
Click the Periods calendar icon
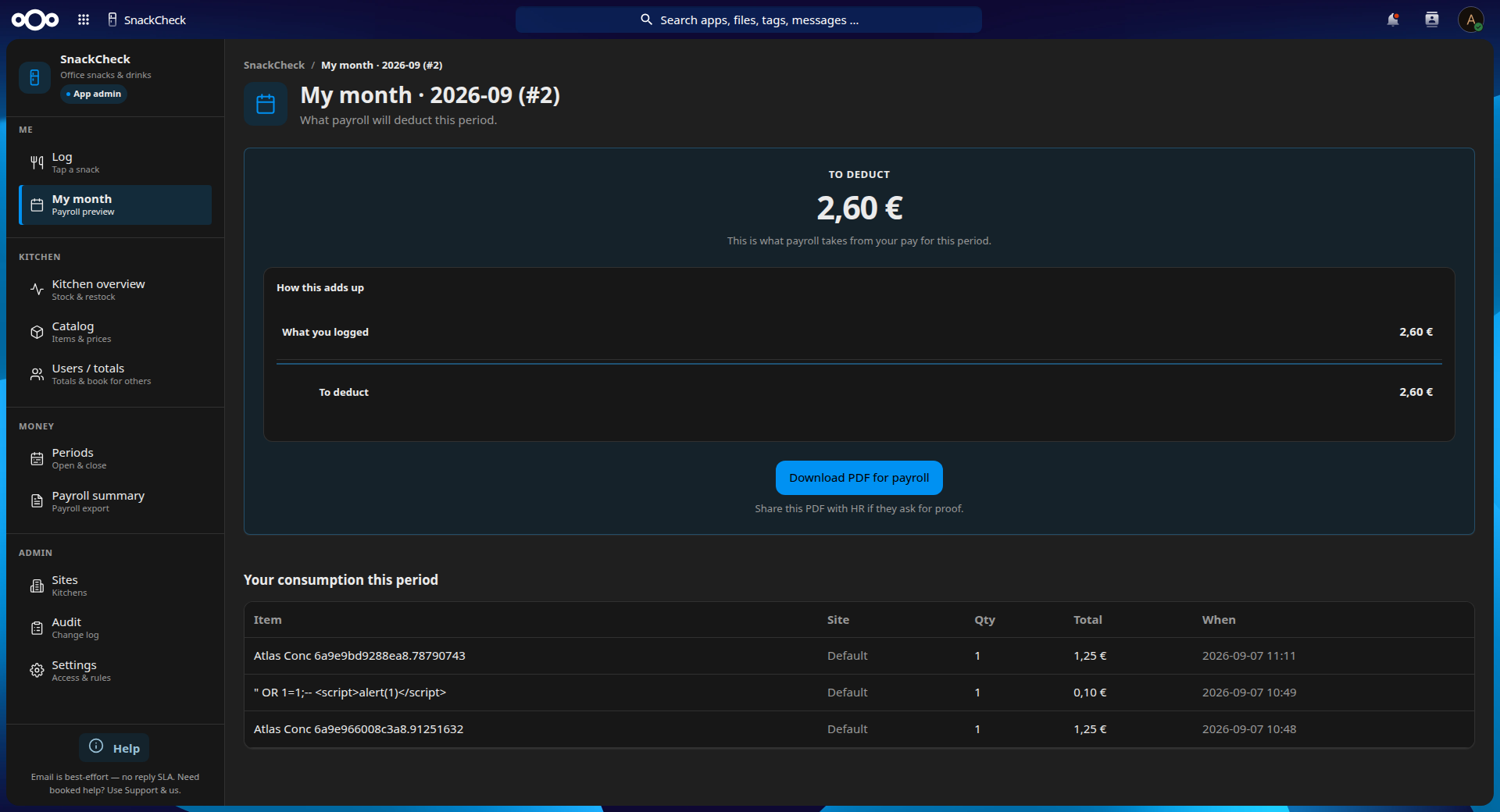[37, 459]
